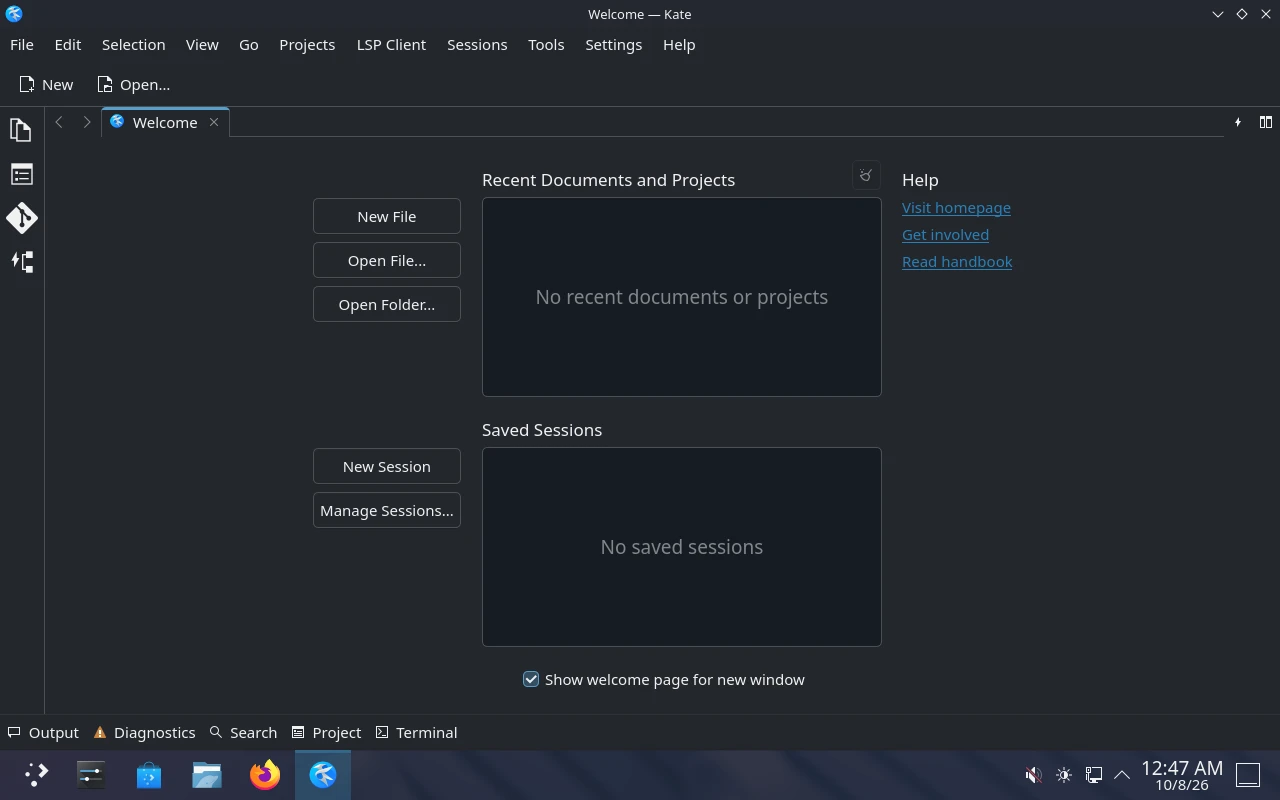This screenshot has height=800, width=1280.
Task: Click the New File button
Action: (x=387, y=216)
